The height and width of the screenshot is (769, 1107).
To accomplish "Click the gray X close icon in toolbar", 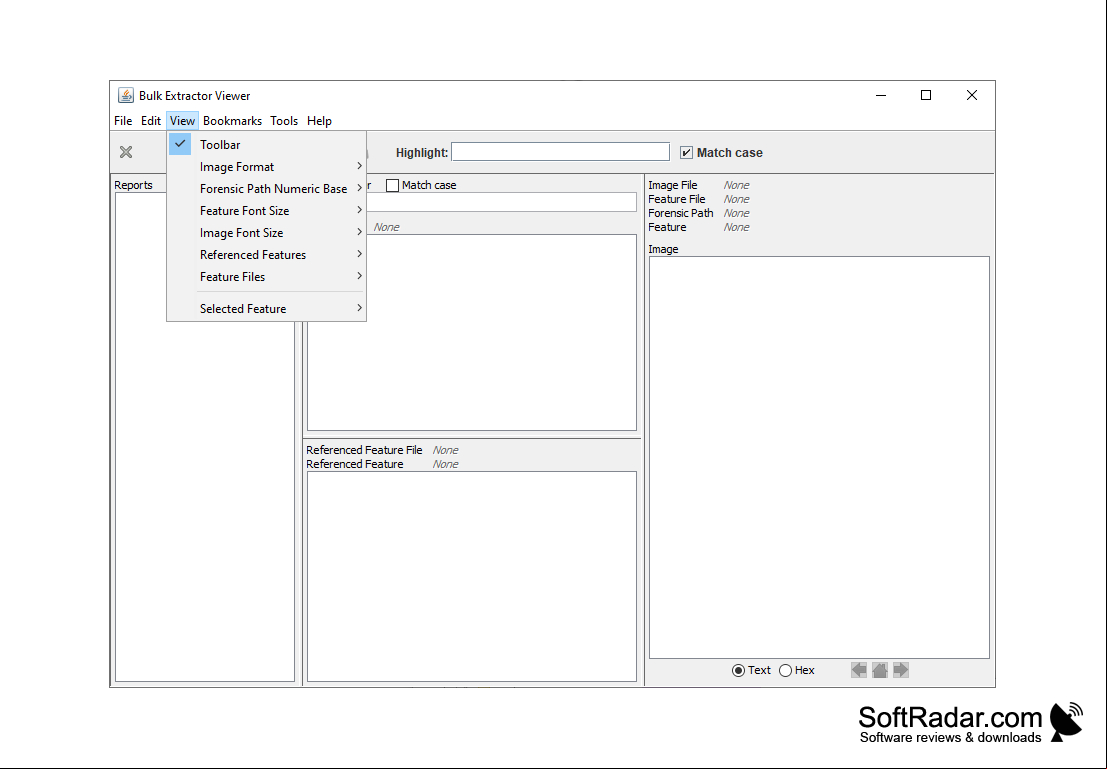I will [x=126, y=152].
